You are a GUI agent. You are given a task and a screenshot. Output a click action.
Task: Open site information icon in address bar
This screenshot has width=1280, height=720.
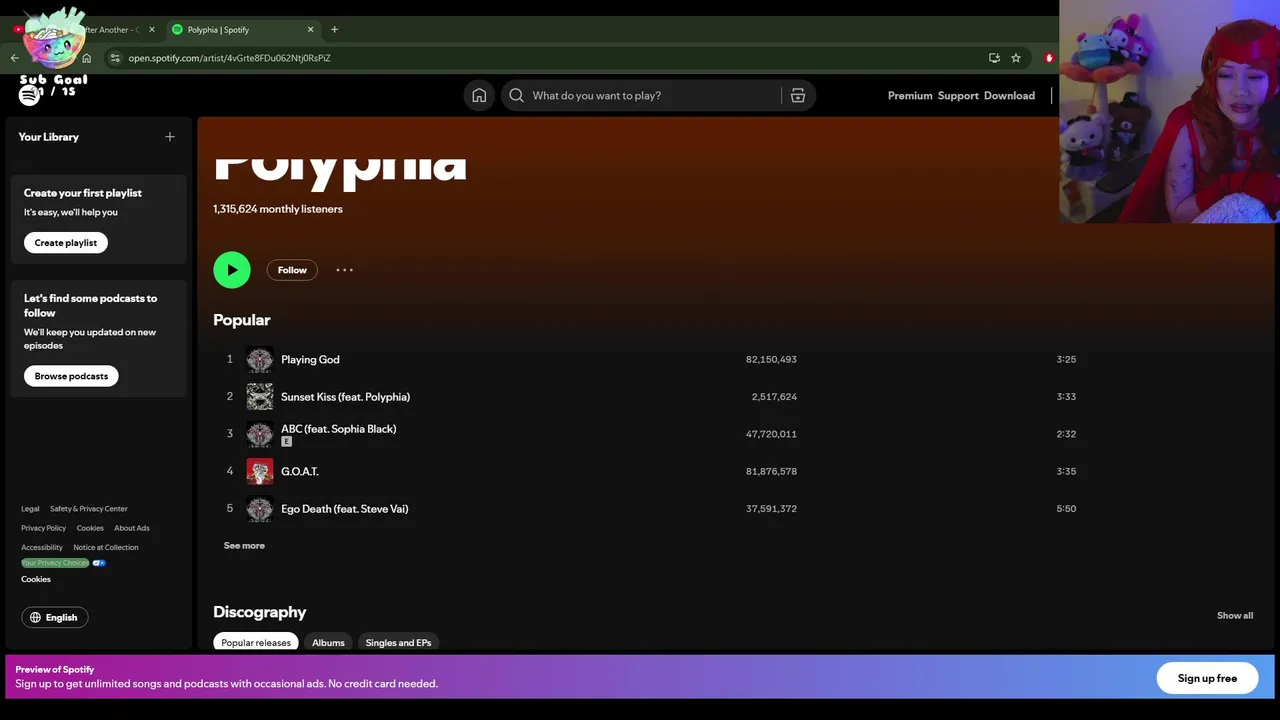115,58
